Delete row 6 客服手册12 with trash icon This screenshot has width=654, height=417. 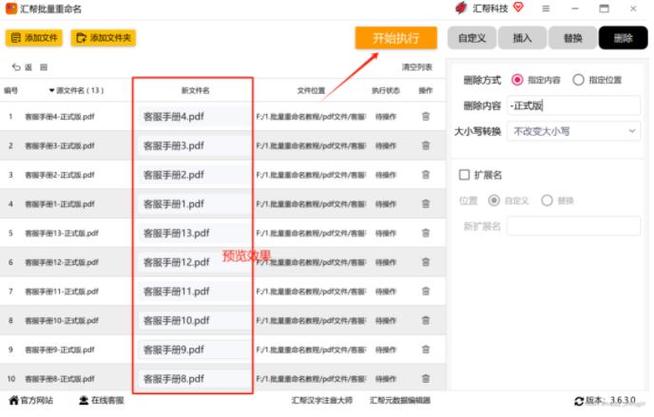click(x=425, y=262)
